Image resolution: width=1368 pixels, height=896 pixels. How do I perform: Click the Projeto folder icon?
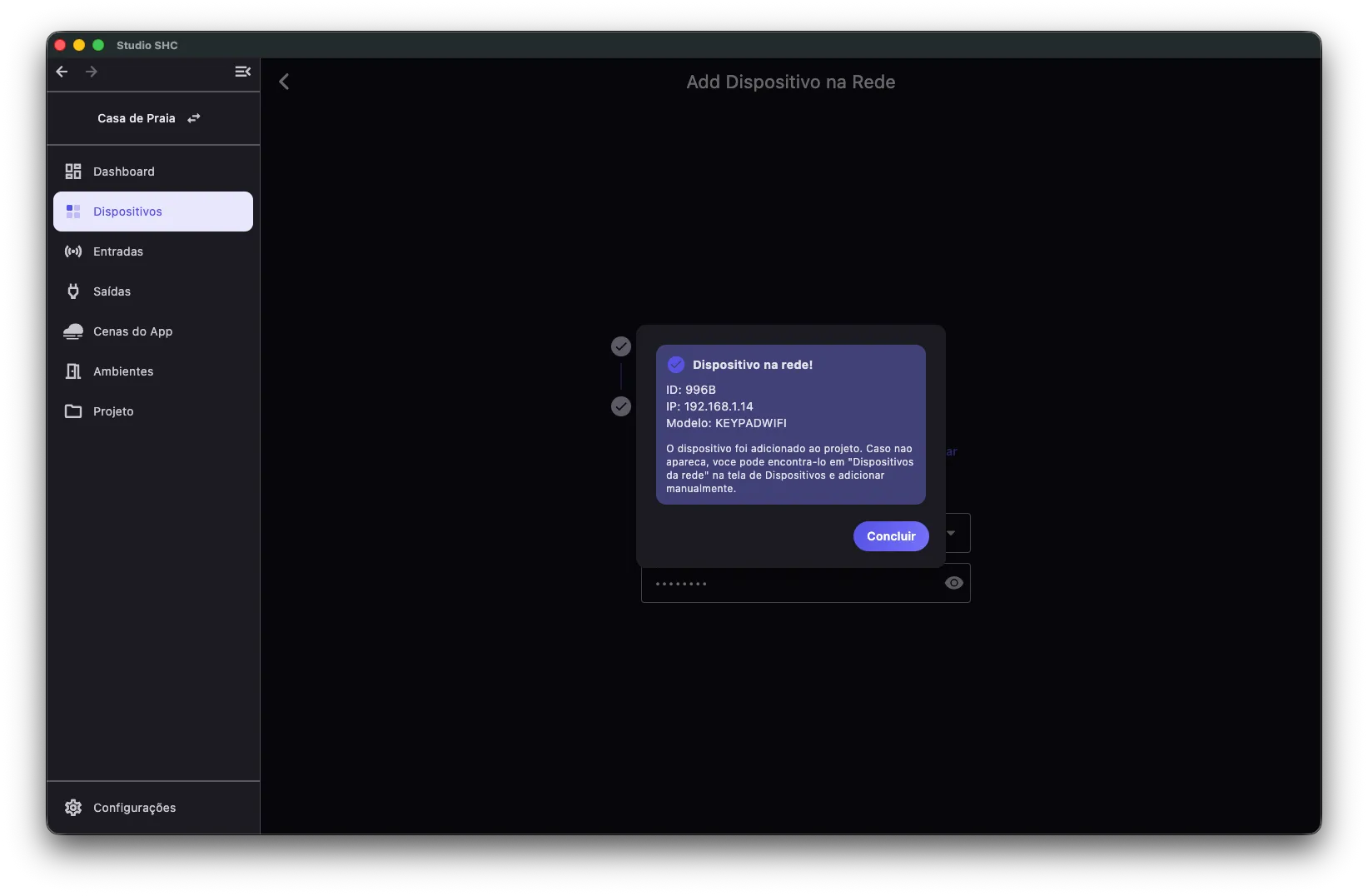(73, 411)
